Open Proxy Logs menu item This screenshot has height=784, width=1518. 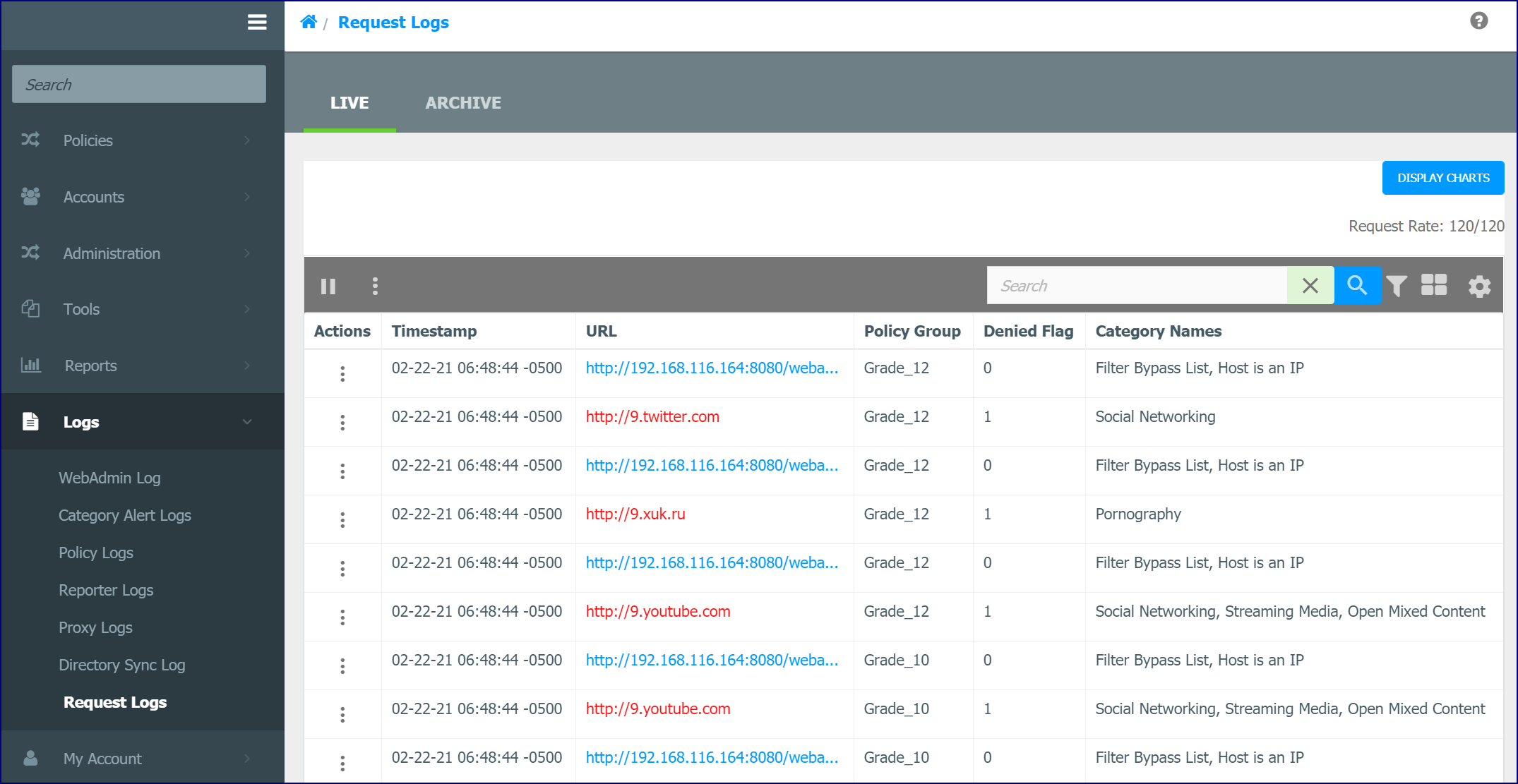[x=95, y=627]
